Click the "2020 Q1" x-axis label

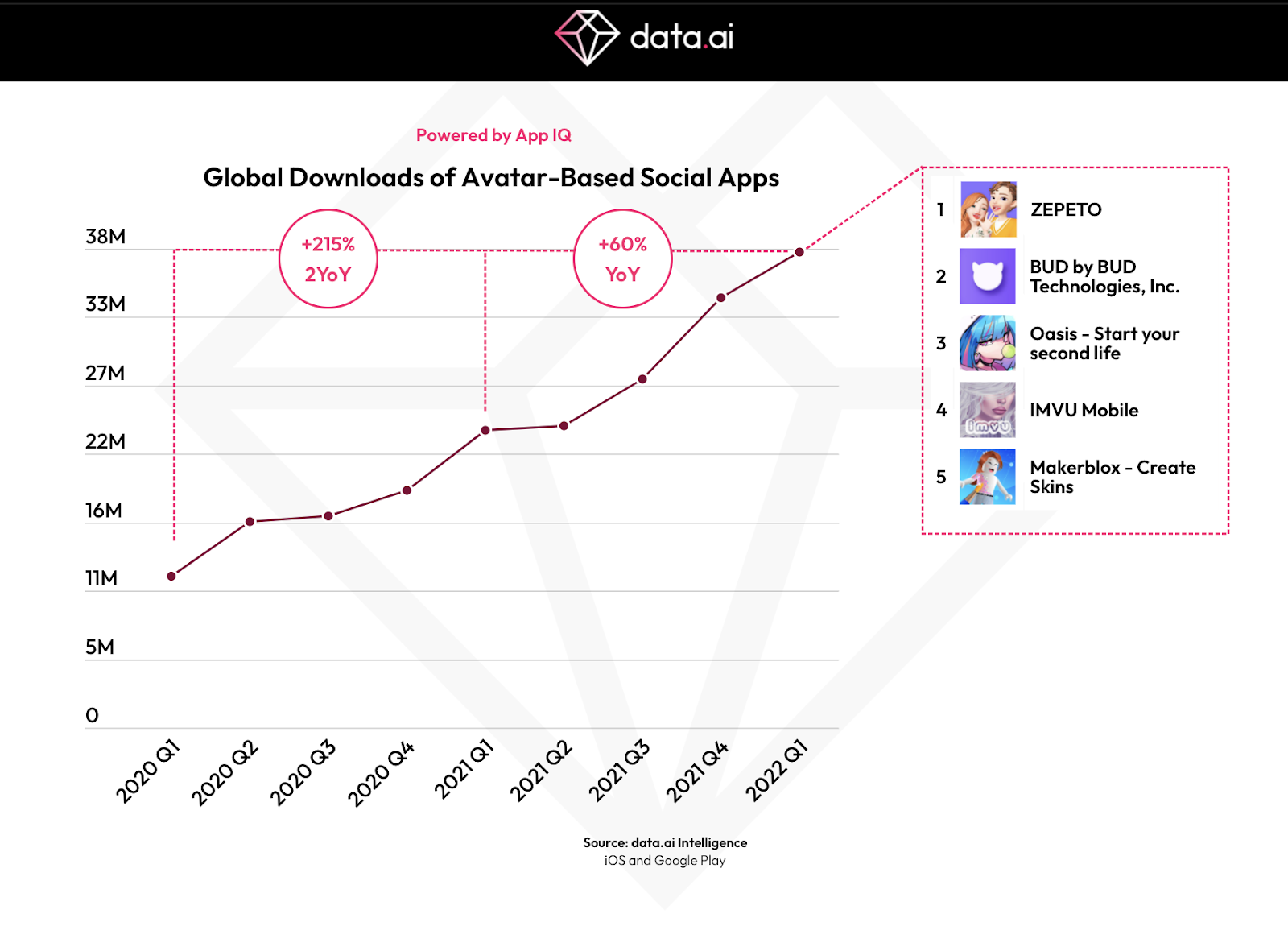click(147, 771)
